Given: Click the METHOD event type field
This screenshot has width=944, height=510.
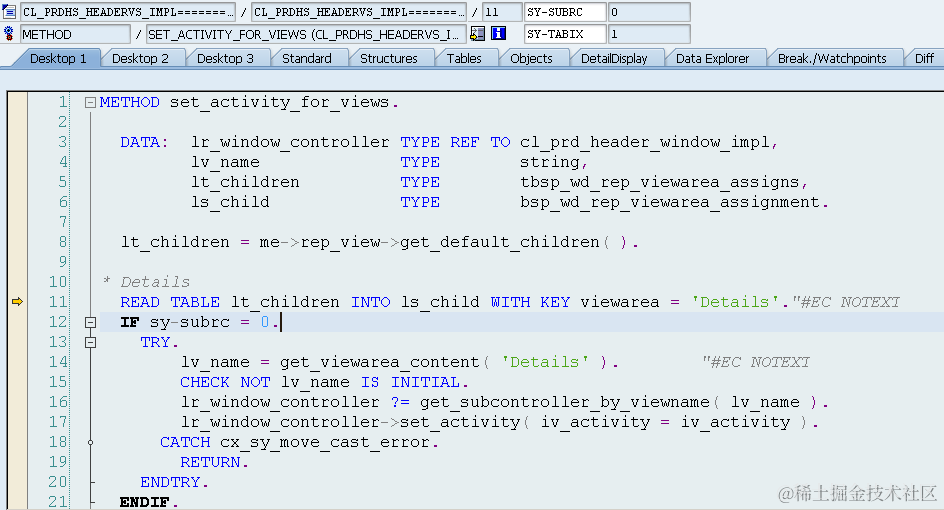Looking at the screenshot, I should pos(75,34).
